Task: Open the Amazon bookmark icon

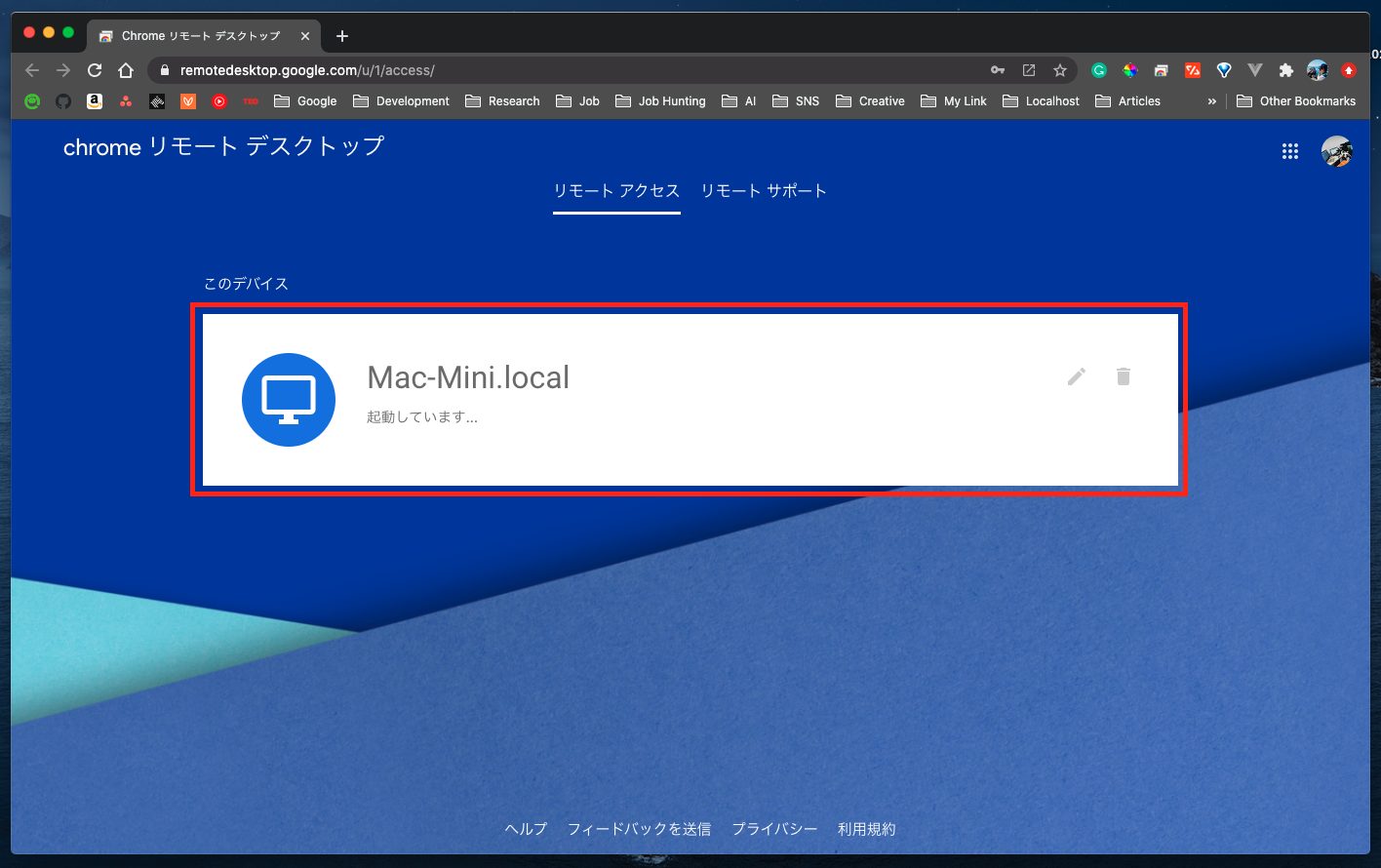Action: coord(95,100)
